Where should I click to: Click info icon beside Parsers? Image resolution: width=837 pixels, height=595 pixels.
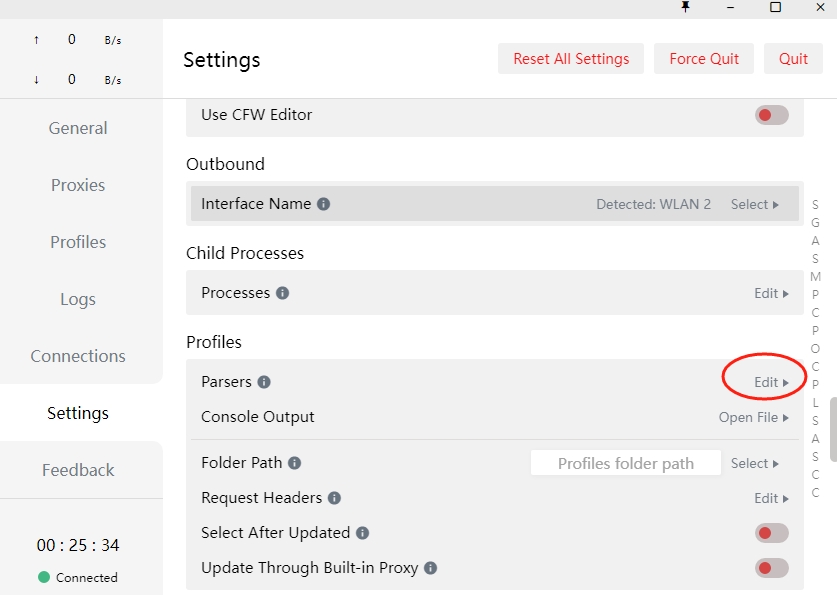click(264, 382)
